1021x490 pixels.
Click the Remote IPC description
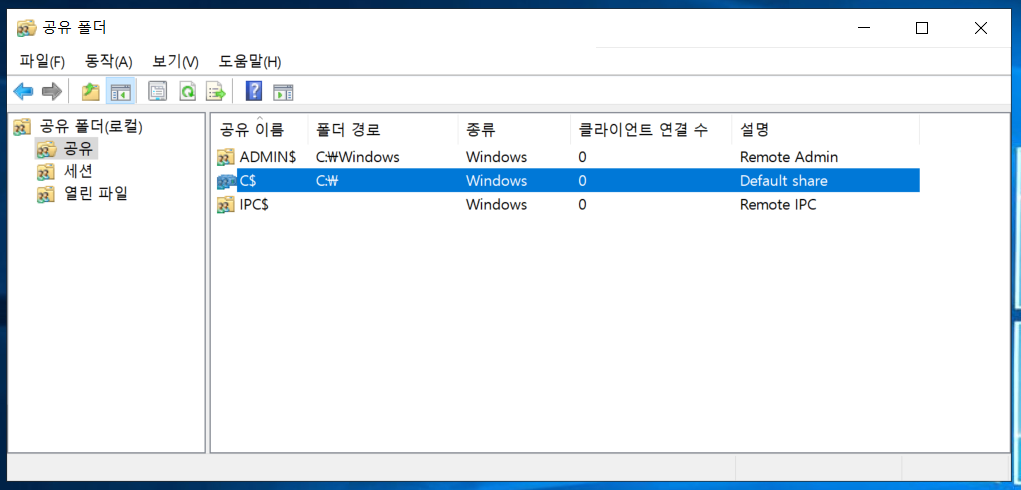(x=777, y=205)
